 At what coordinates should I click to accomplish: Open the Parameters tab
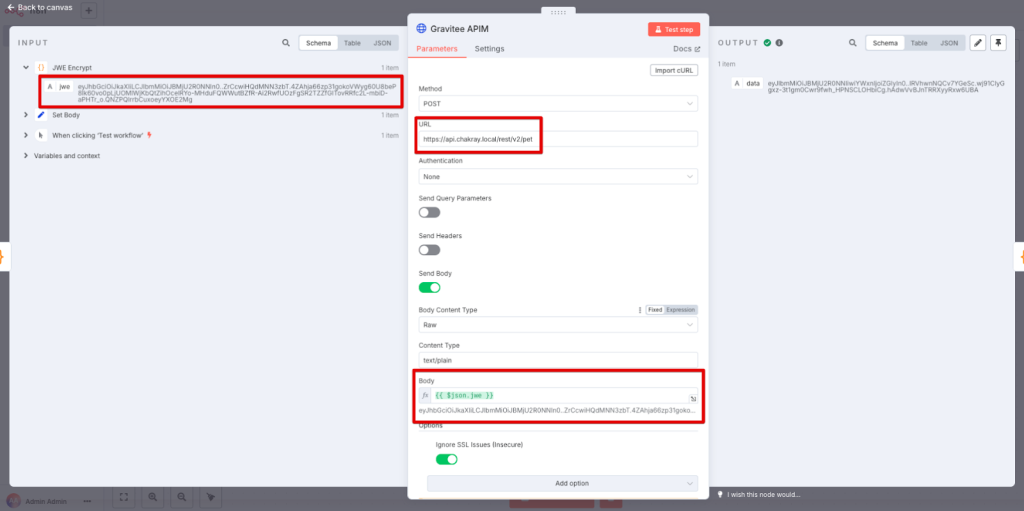coord(437,49)
